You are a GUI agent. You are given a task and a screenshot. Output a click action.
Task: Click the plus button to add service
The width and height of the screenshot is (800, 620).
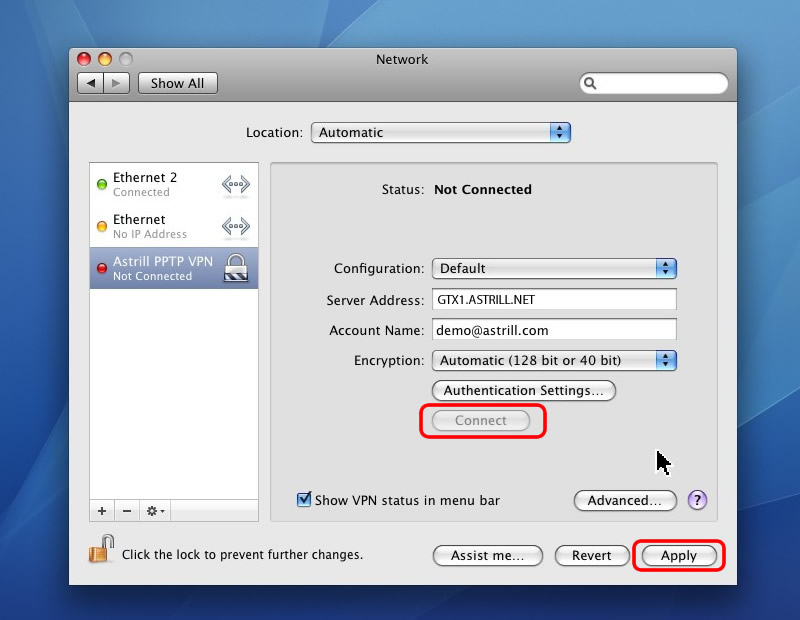click(x=102, y=511)
